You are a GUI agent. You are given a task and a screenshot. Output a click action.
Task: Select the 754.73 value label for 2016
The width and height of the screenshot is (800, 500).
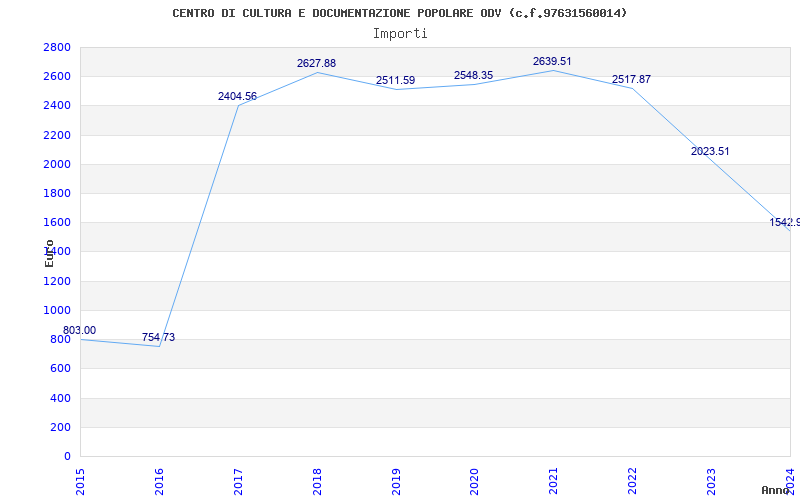pos(158,337)
